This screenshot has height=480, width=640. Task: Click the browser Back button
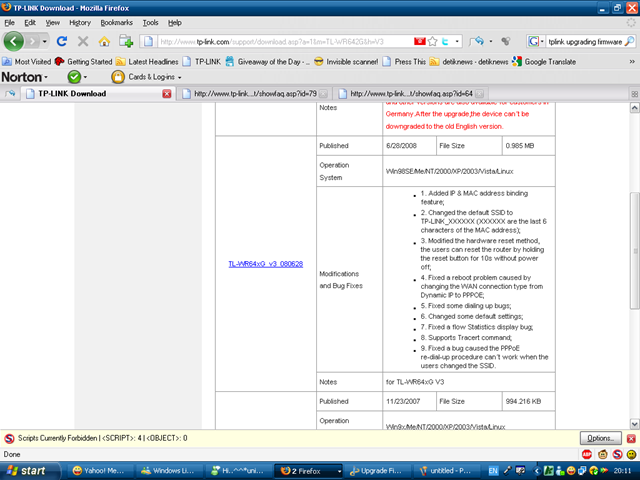click(x=14, y=41)
